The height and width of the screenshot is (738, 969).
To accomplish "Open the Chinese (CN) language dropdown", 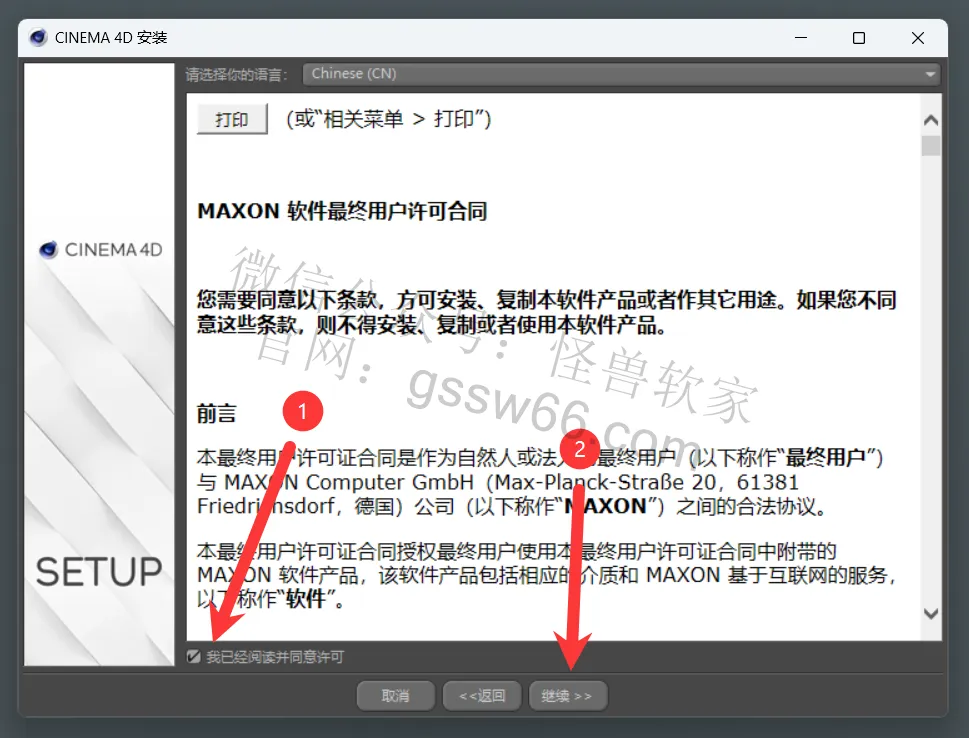I will [x=621, y=74].
